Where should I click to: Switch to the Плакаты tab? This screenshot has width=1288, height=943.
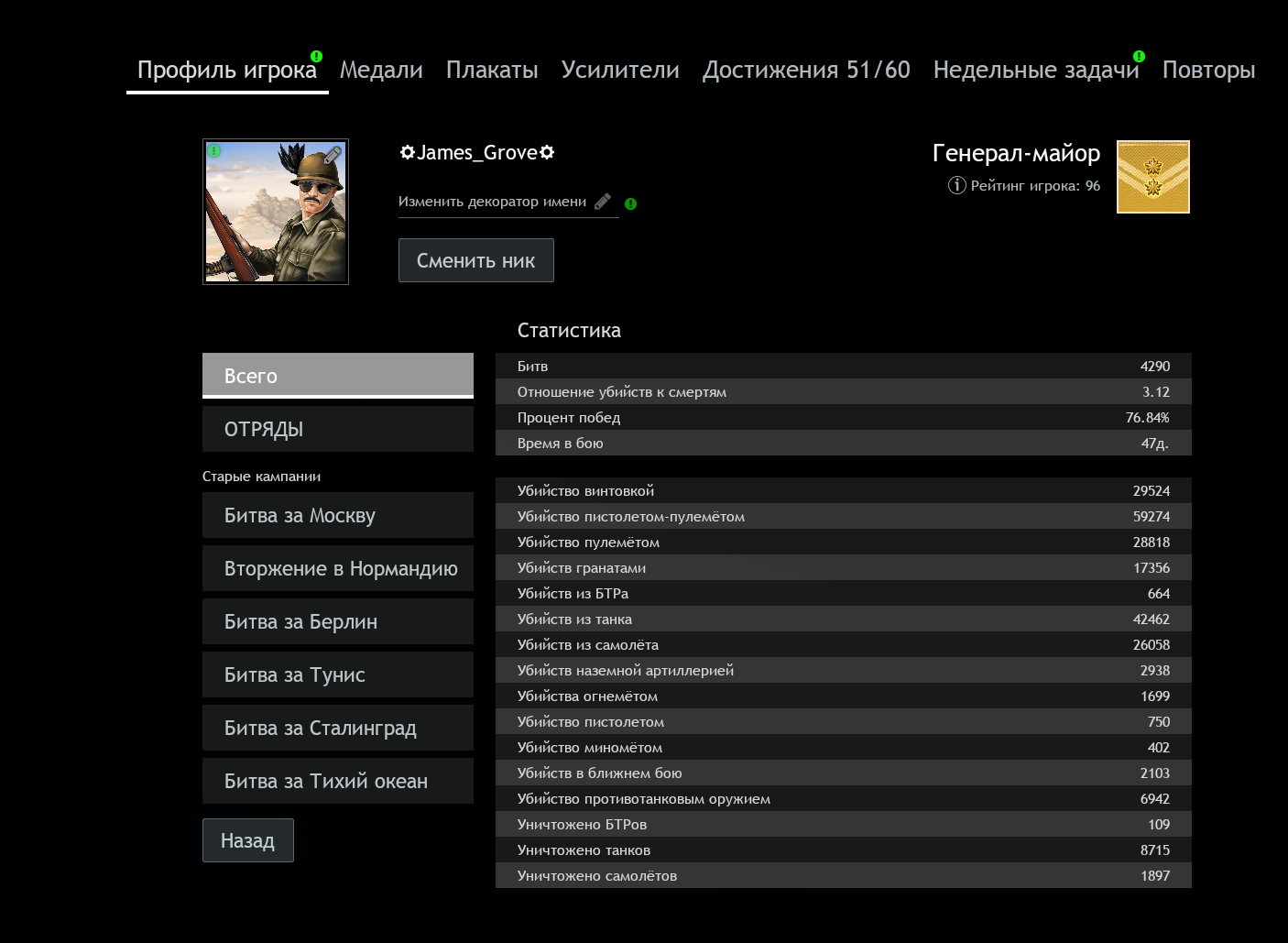pyautogui.click(x=492, y=71)
